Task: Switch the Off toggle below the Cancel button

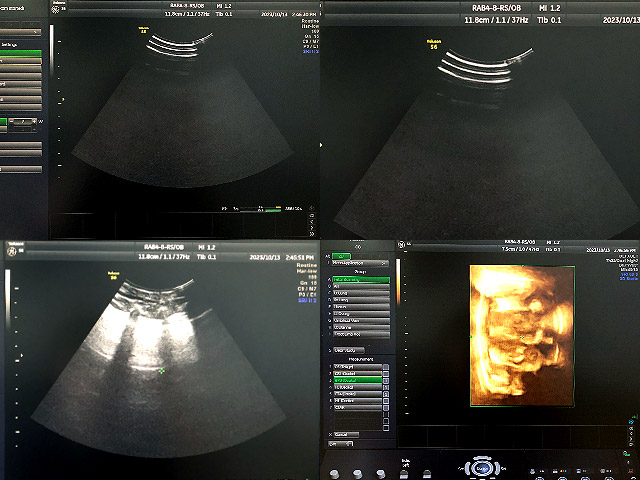Action: pos(341,444)
